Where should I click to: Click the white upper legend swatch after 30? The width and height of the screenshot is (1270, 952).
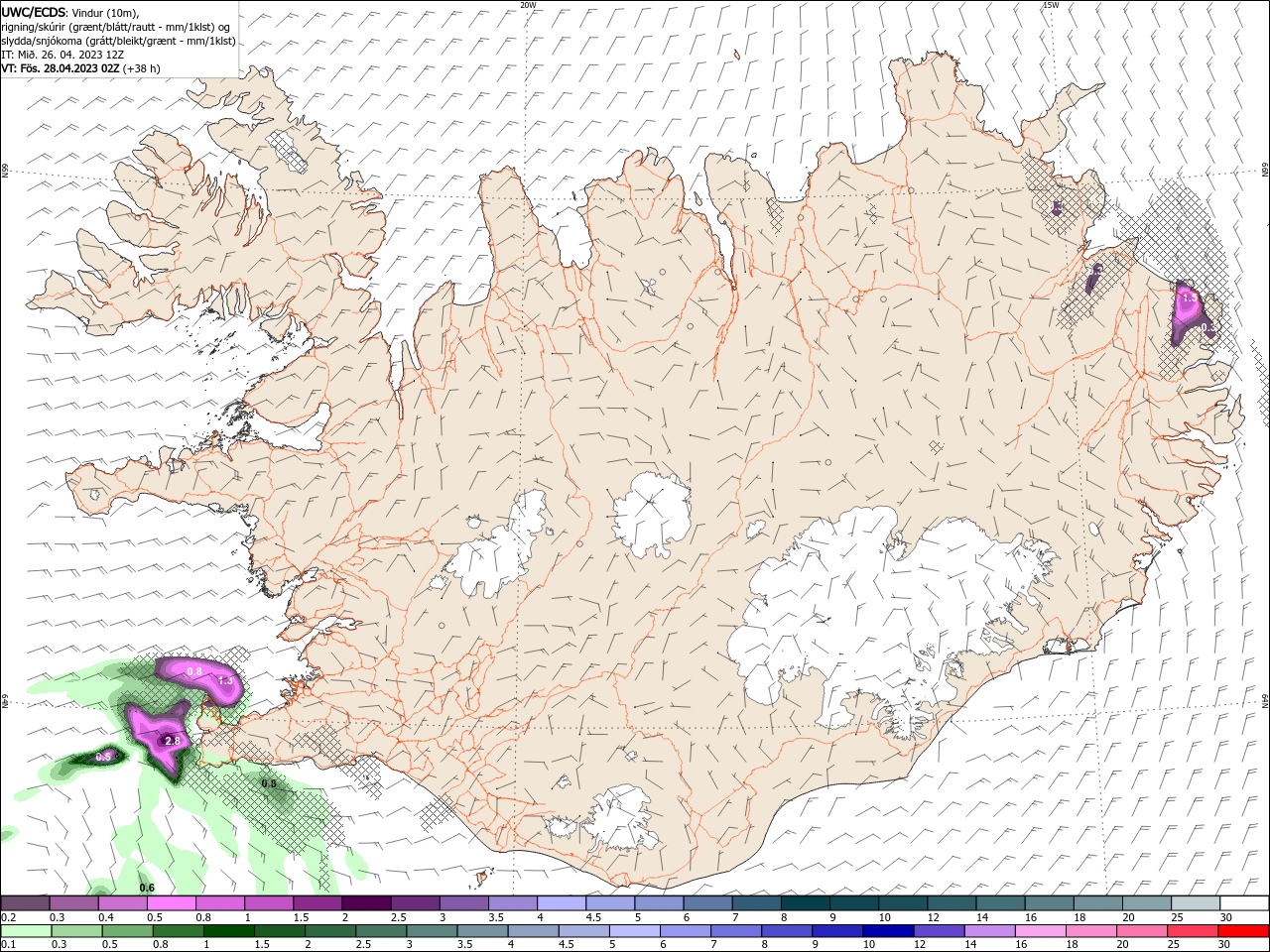[x=1244, y=902]
